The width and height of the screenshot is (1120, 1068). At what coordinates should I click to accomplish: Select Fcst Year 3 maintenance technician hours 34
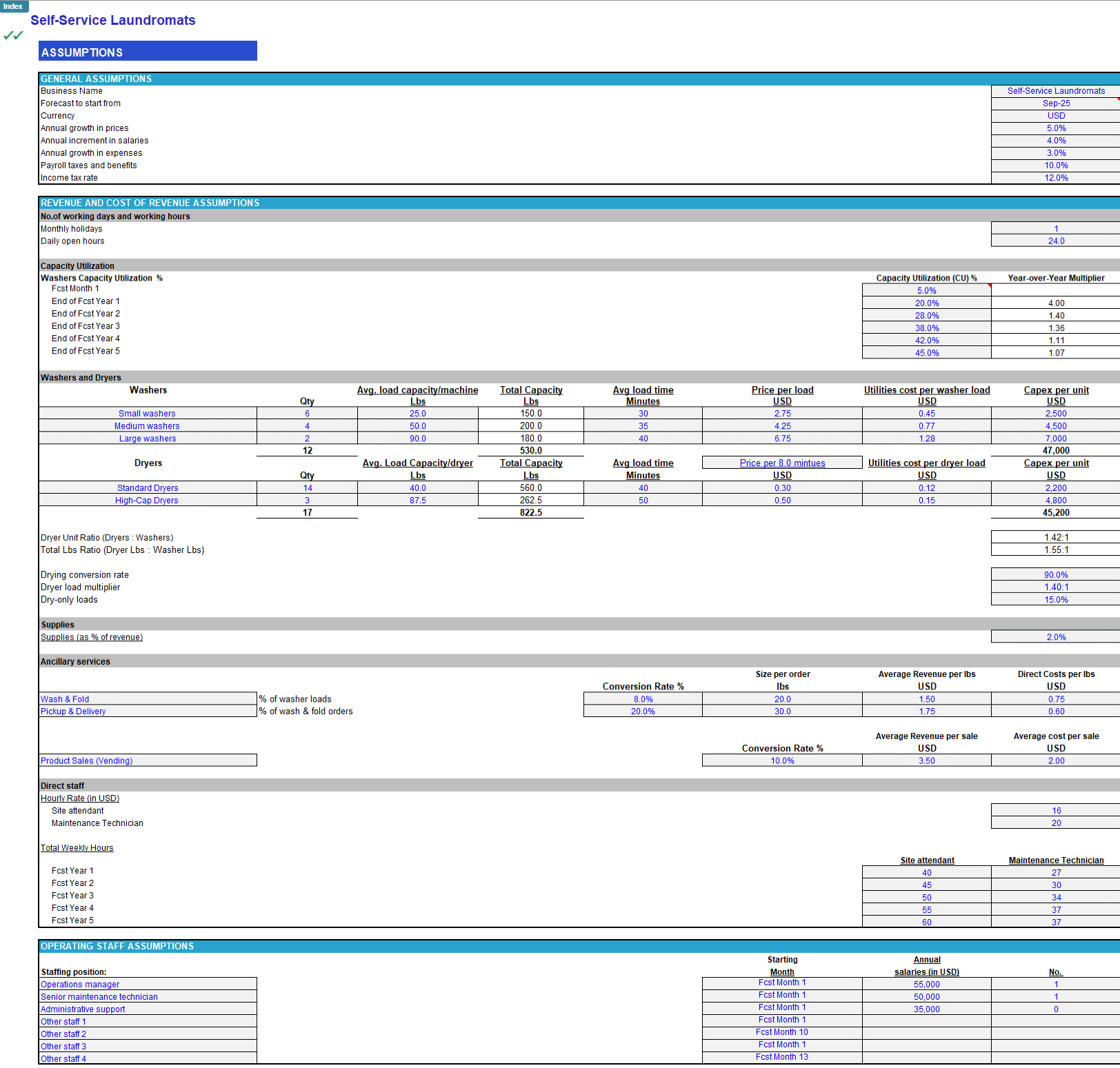tap(1055, 898)
